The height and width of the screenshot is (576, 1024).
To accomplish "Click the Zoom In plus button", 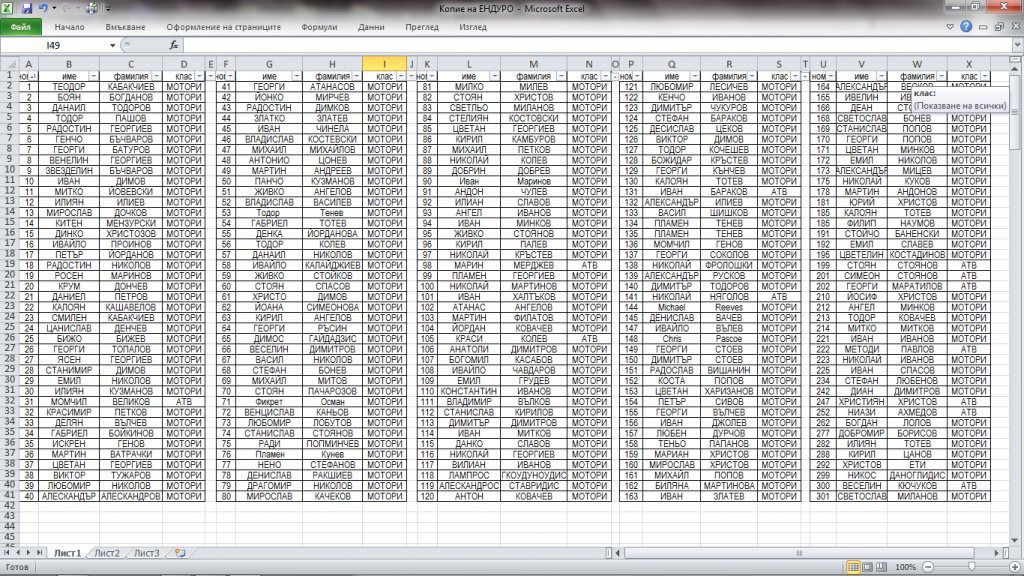I will 1015,567.
